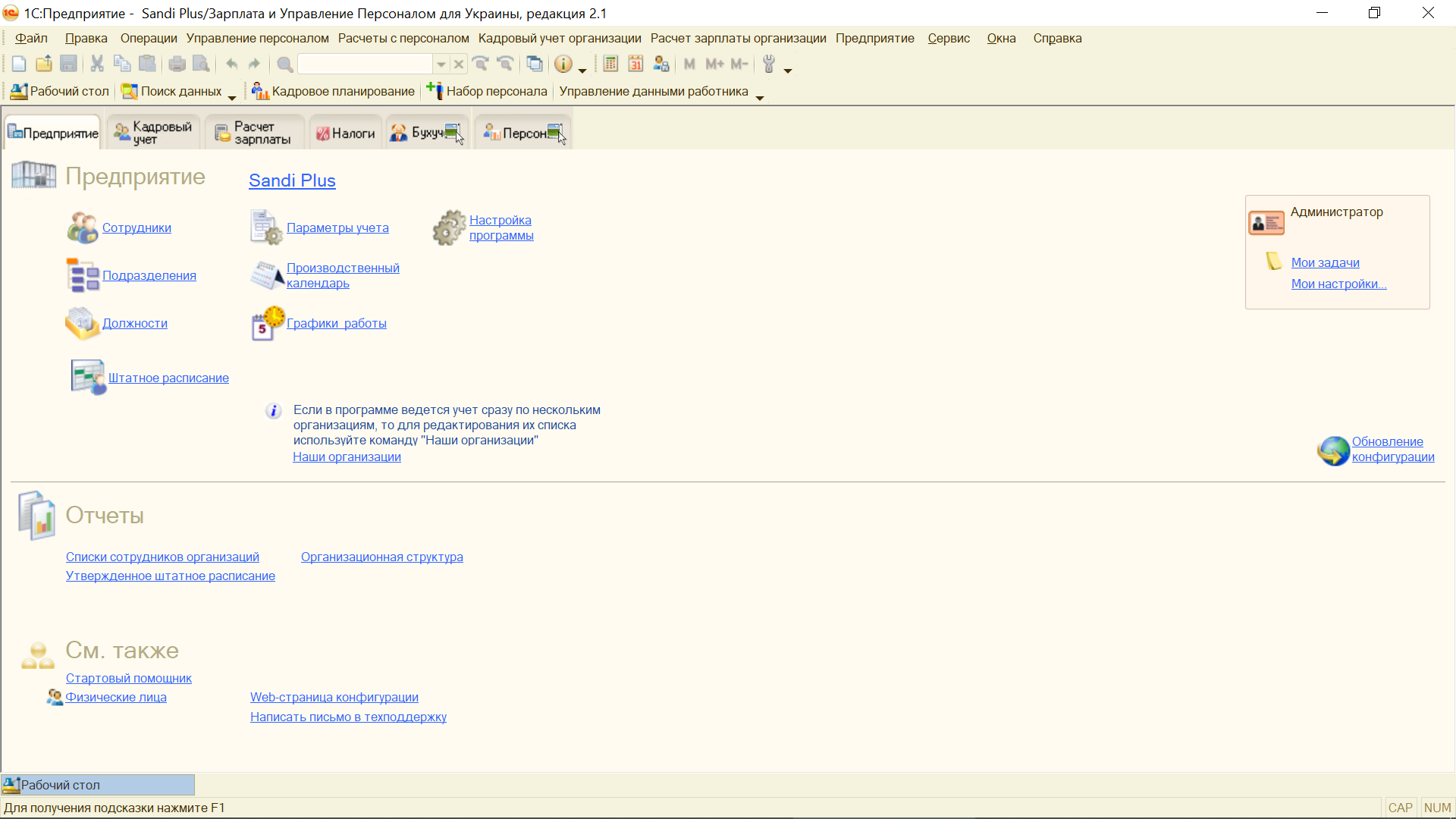The image size is (1456, 819).
Task: Click the Find magnifier icon
Action: pos(284,64)
